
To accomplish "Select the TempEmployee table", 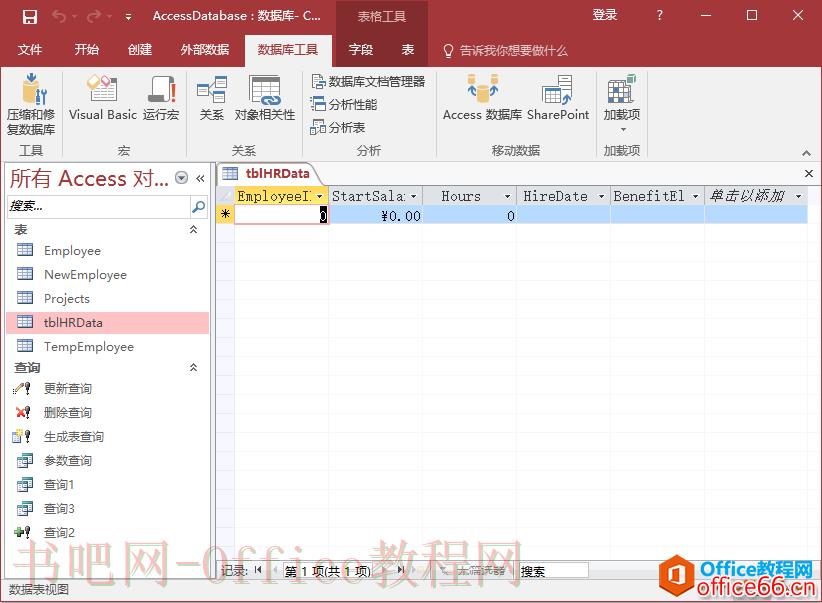I will (x=107, y=347).
